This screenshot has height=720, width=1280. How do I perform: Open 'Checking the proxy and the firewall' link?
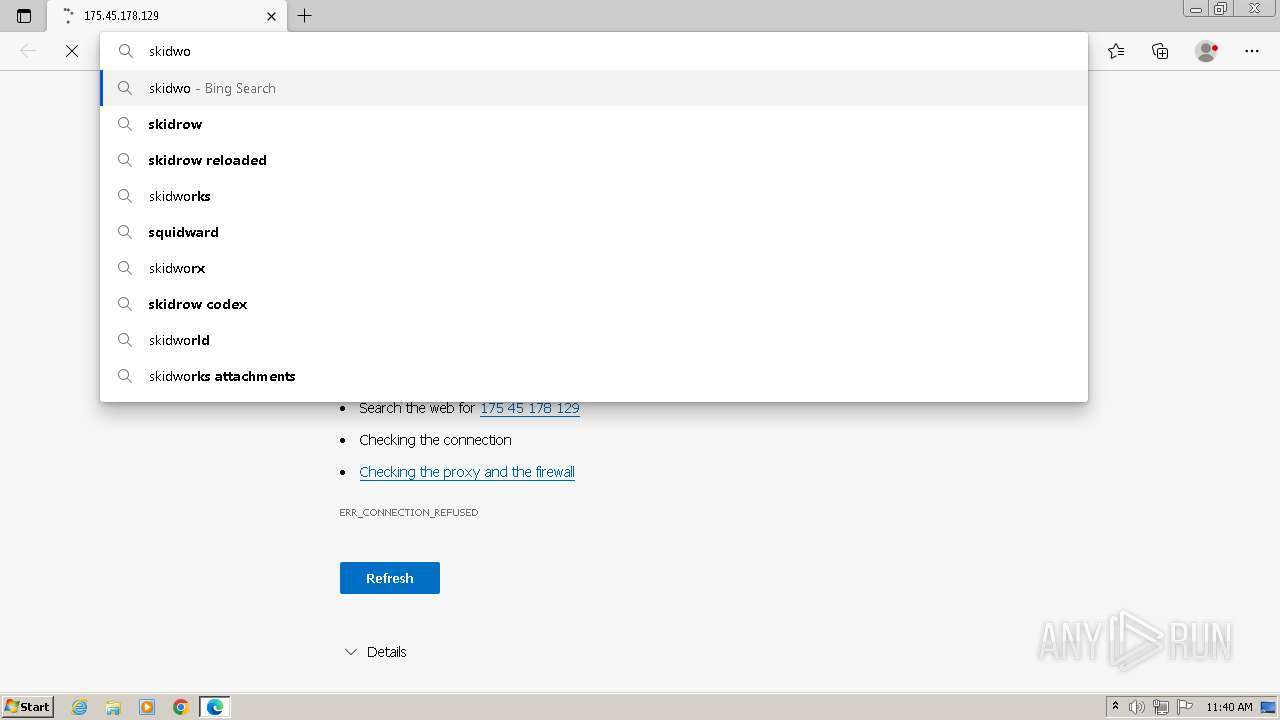[467, 472]
